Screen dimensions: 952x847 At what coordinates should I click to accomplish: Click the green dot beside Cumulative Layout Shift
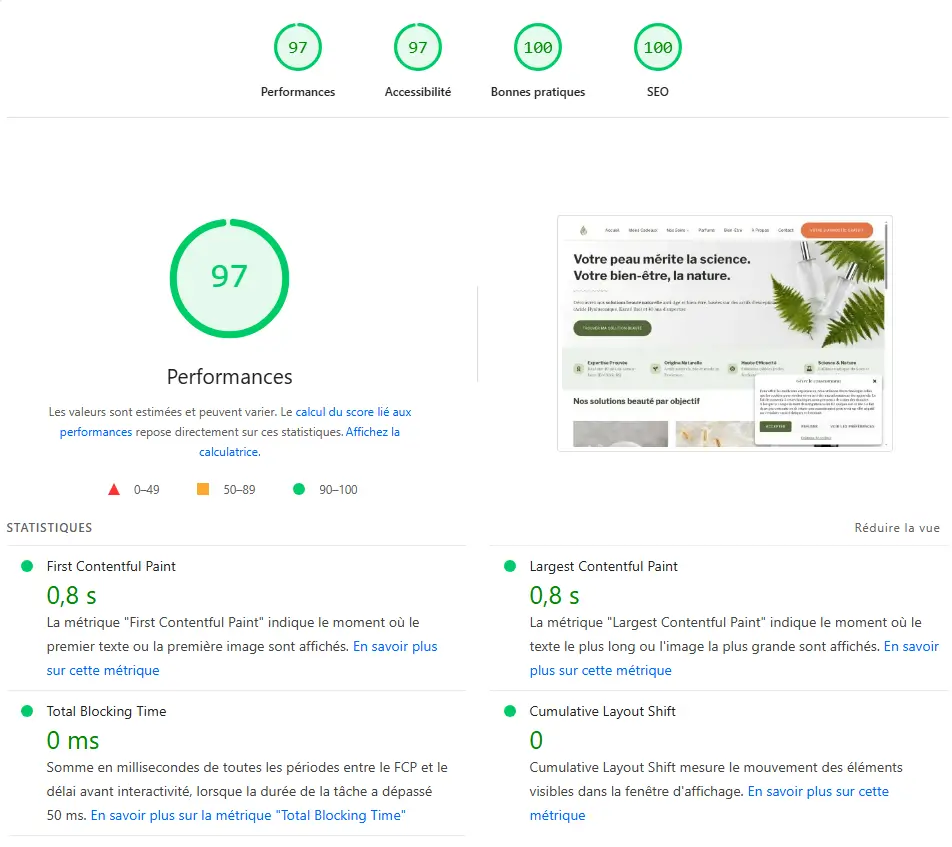(x=510, y=711)
